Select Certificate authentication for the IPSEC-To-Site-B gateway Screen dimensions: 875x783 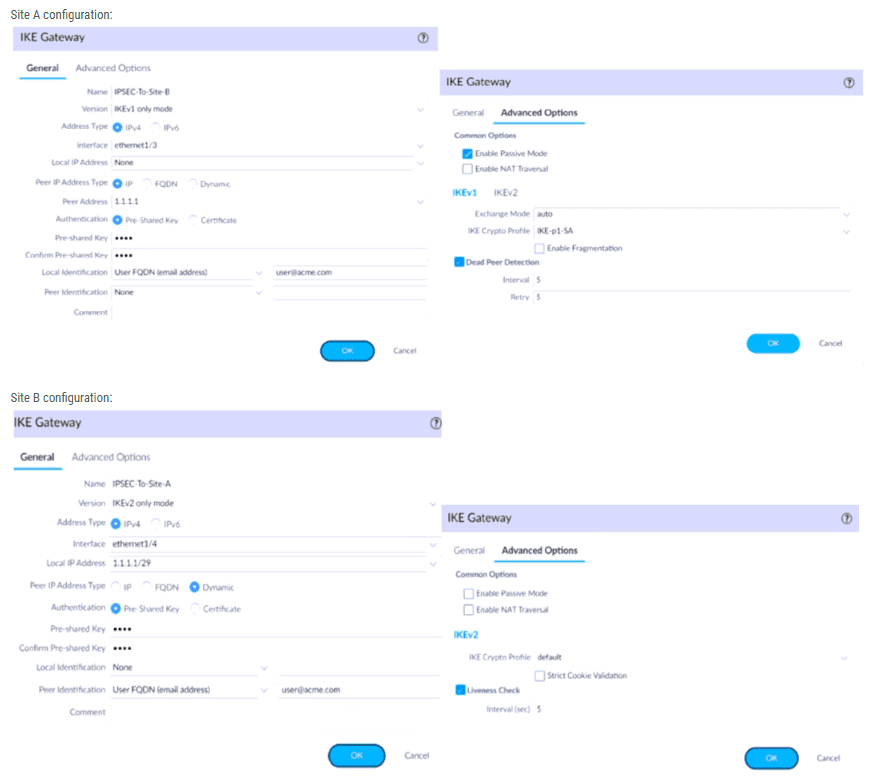194,220
